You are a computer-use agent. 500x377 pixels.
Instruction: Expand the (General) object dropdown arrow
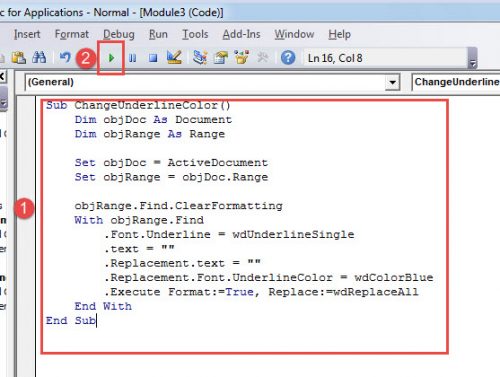(392, 82)
